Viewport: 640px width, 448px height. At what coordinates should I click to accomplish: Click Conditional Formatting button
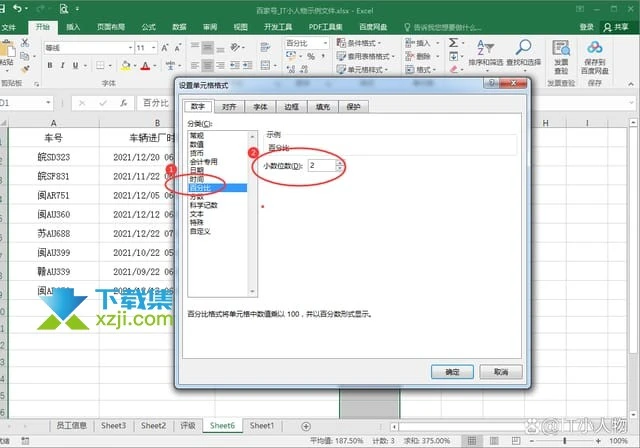tap(358, 43)
